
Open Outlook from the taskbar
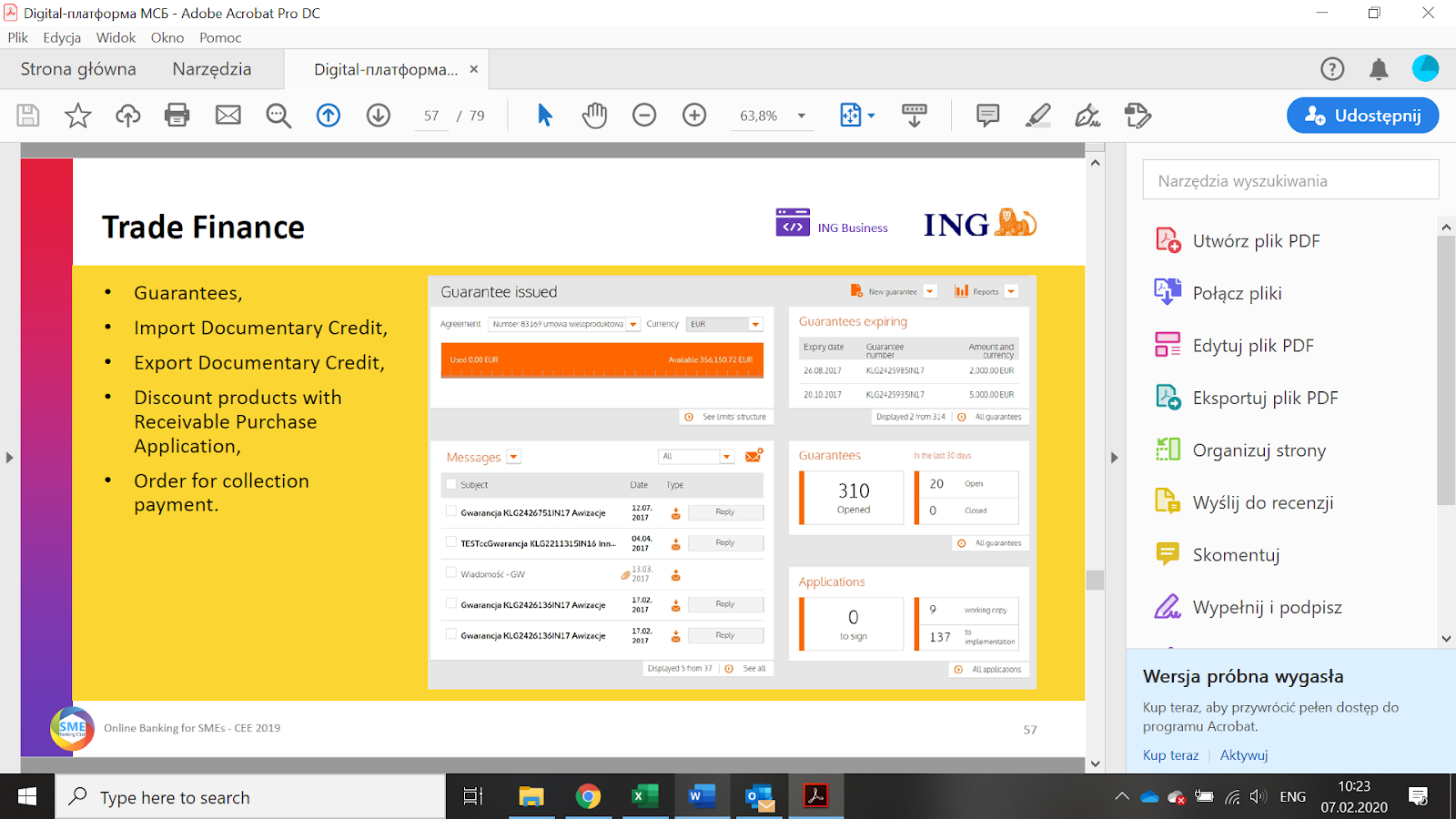[x=759, y=797]
